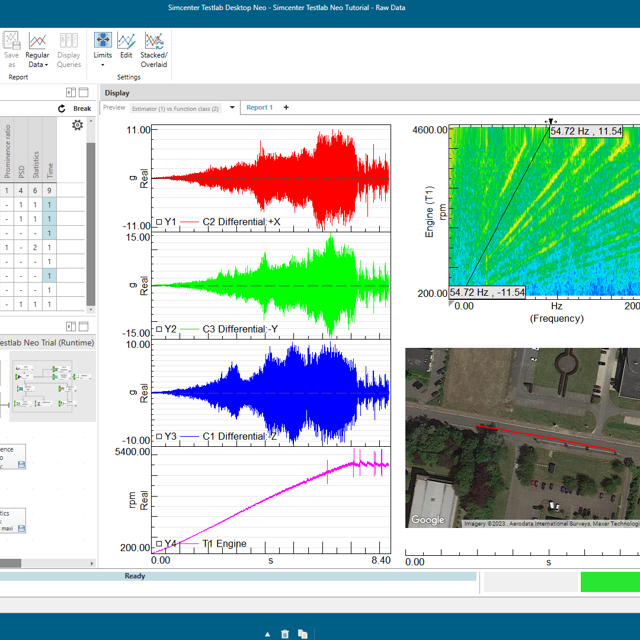Click the refresh arrow beside Break
This screenshot has height=640, width=640.
(62, 109)
